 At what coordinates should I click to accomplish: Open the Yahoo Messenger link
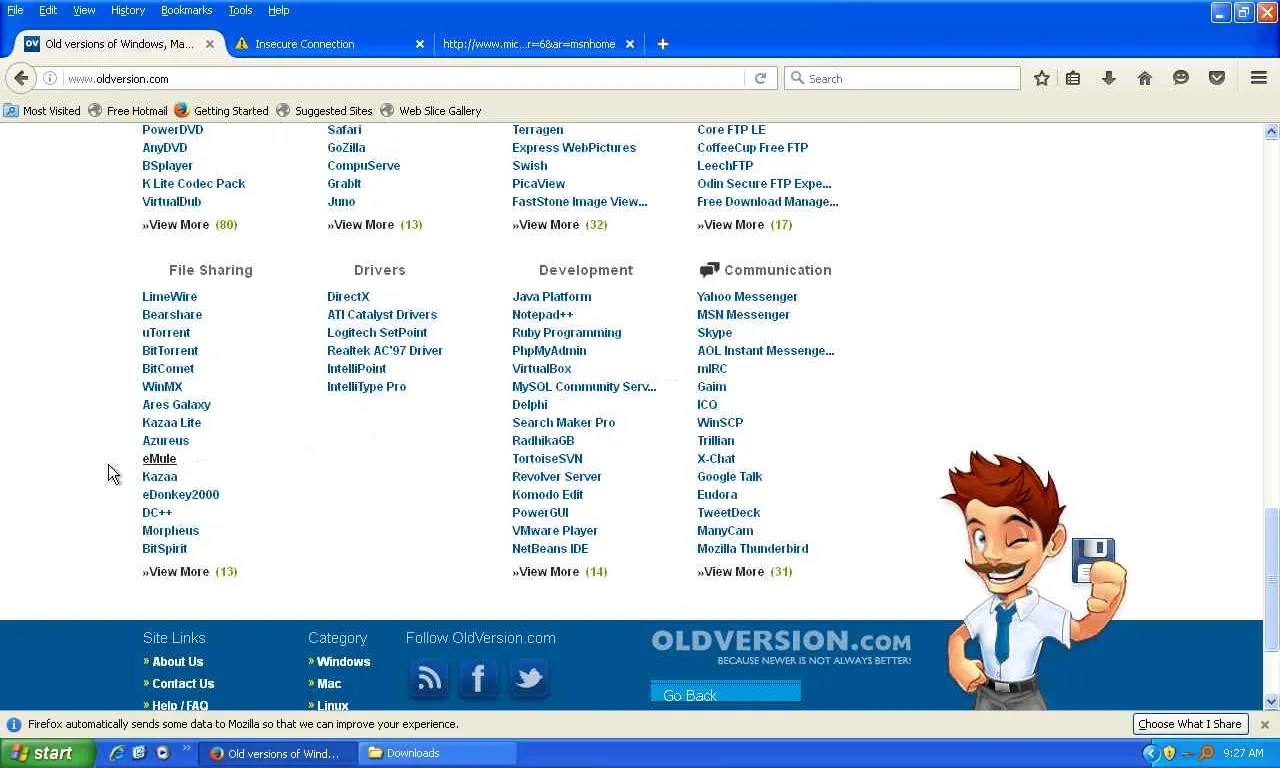pyautogui.click(x=747, y=297)
